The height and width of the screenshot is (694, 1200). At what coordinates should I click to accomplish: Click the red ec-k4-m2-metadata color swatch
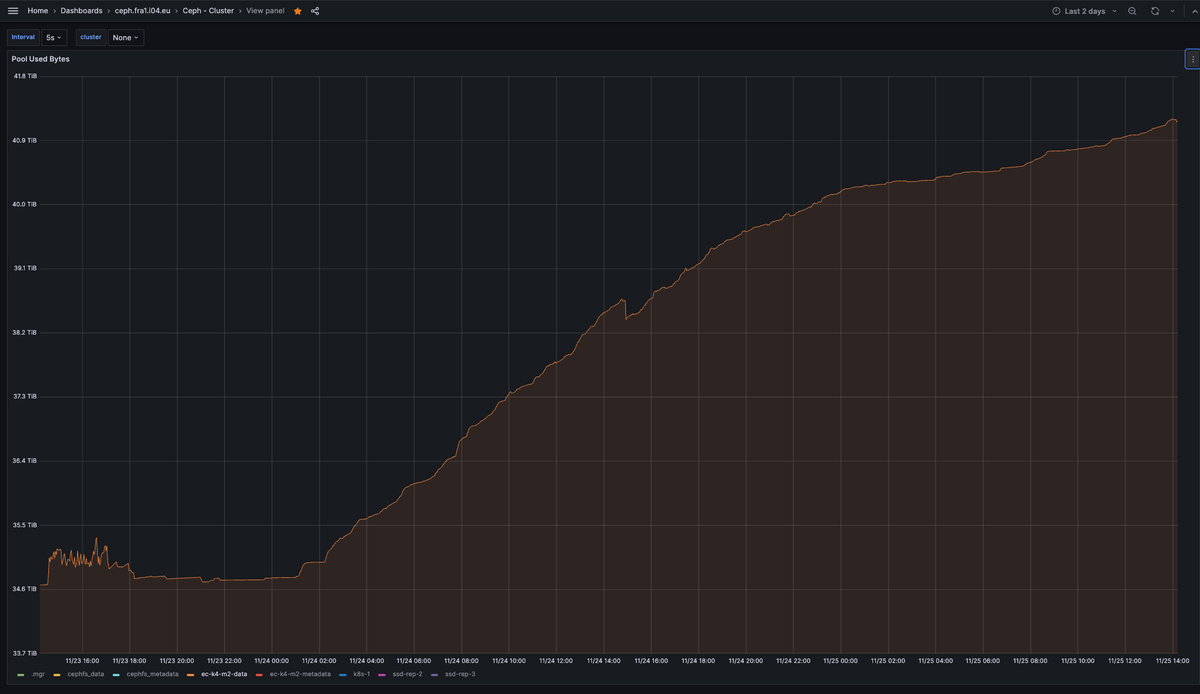pos(260,675)
